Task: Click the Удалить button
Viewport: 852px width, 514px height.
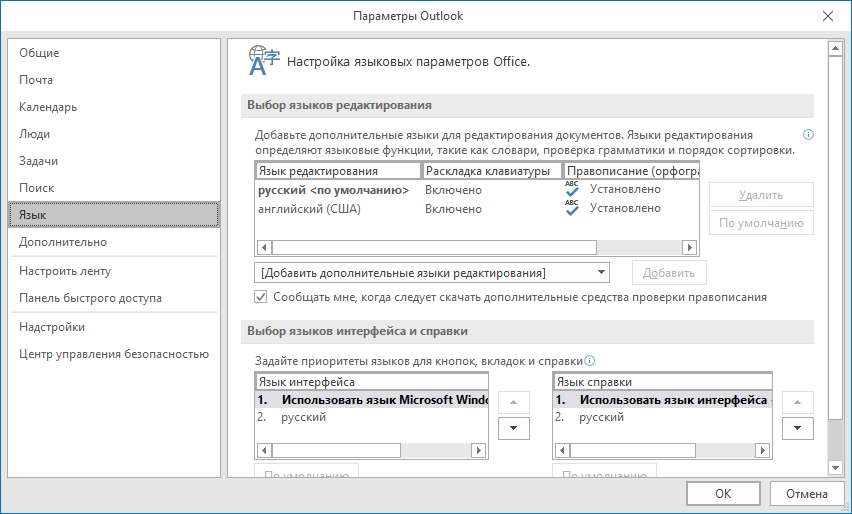Action: pyautogui.click(x=761, y=195)
